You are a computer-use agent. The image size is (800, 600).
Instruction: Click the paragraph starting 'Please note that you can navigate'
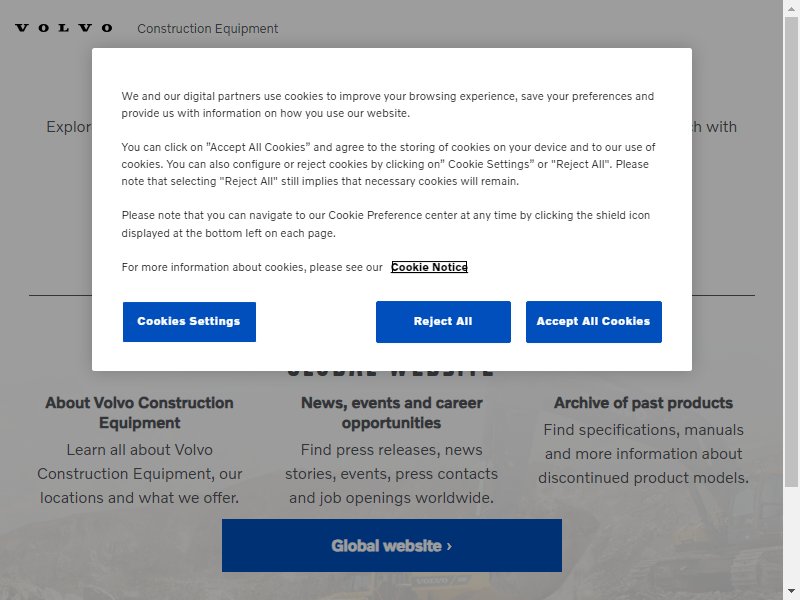(x=386, y=224)
